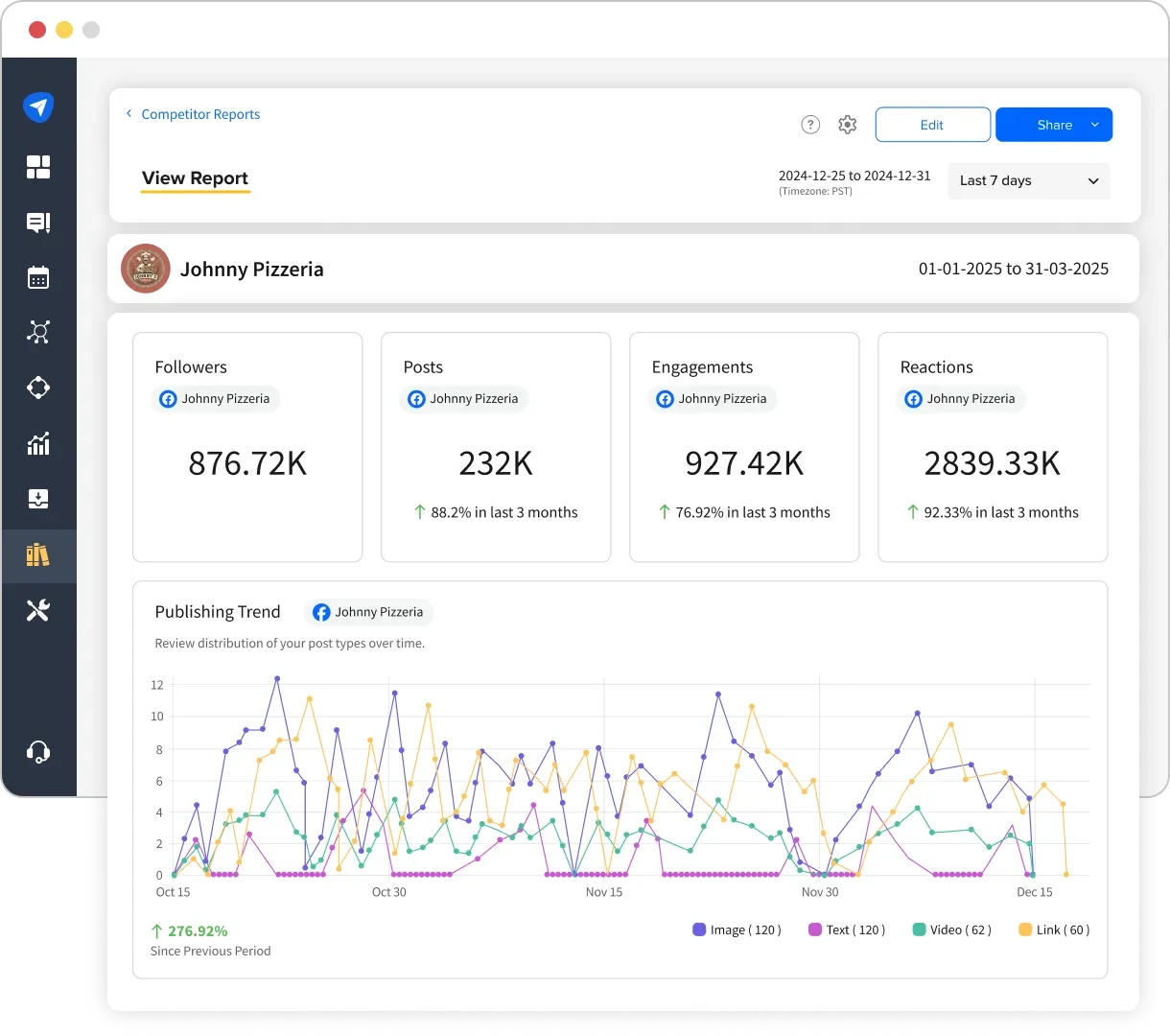Click Facebook icon in Posts card
1170x1036 pixels.
416,399
